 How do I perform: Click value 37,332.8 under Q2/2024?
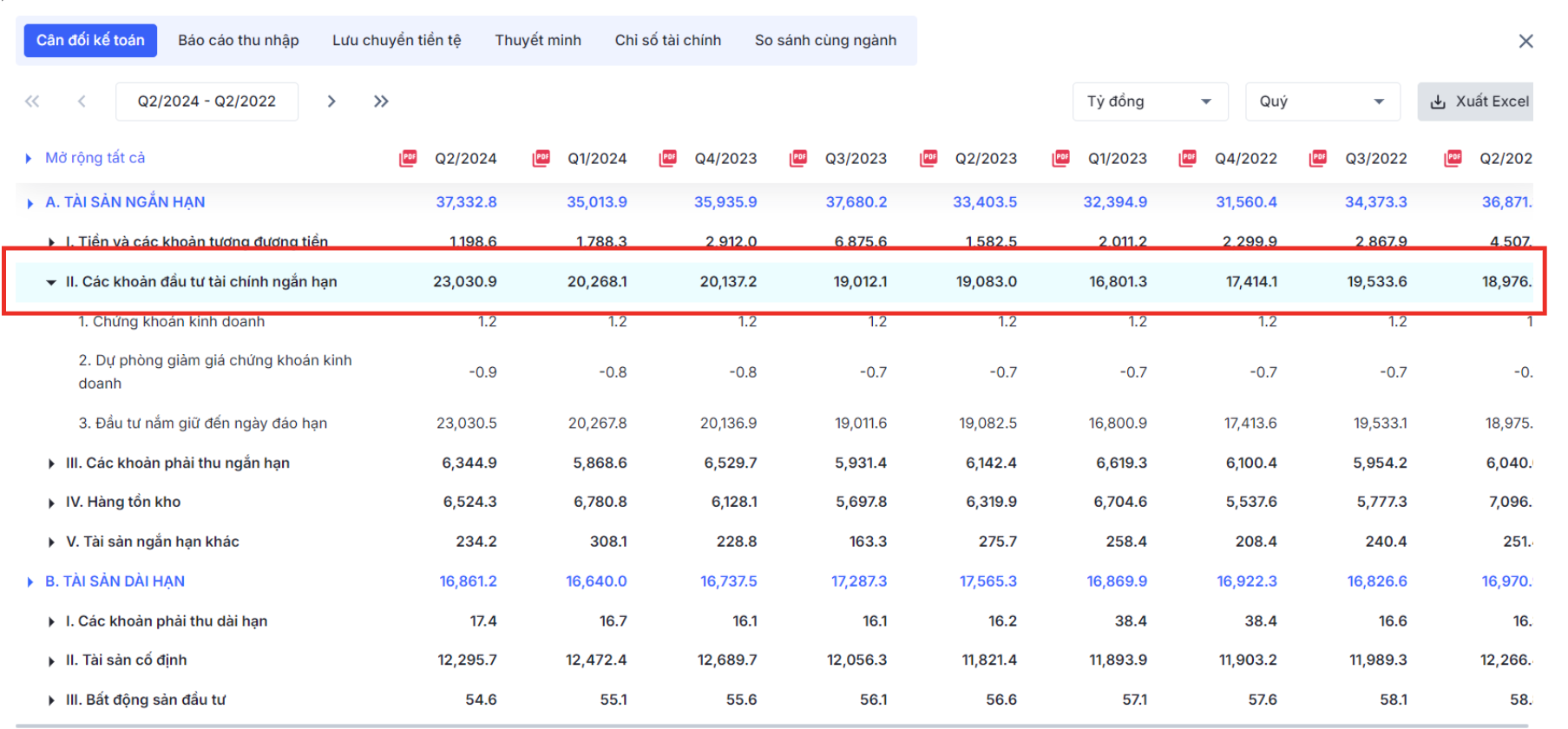click(x=466, y=202)
